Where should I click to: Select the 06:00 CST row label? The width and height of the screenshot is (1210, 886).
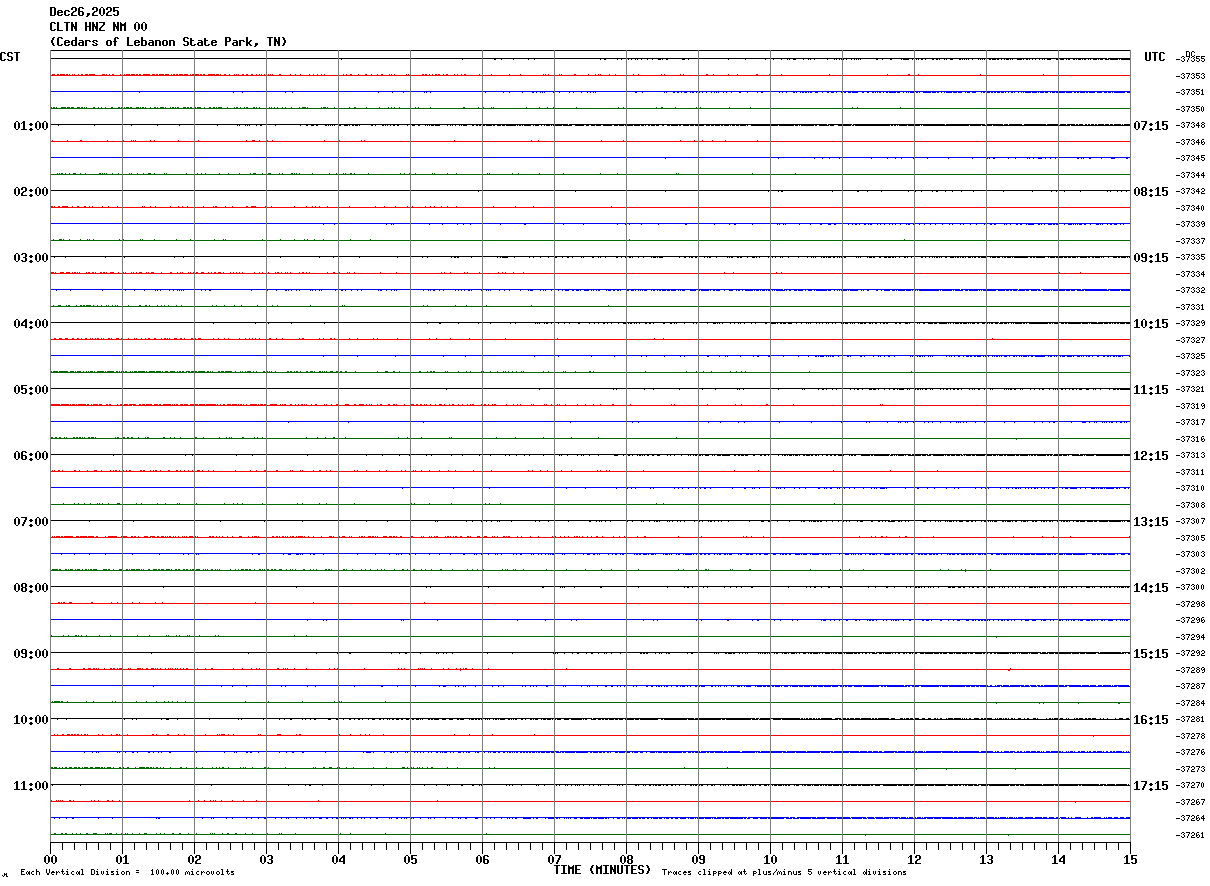[x=31, y=456]
